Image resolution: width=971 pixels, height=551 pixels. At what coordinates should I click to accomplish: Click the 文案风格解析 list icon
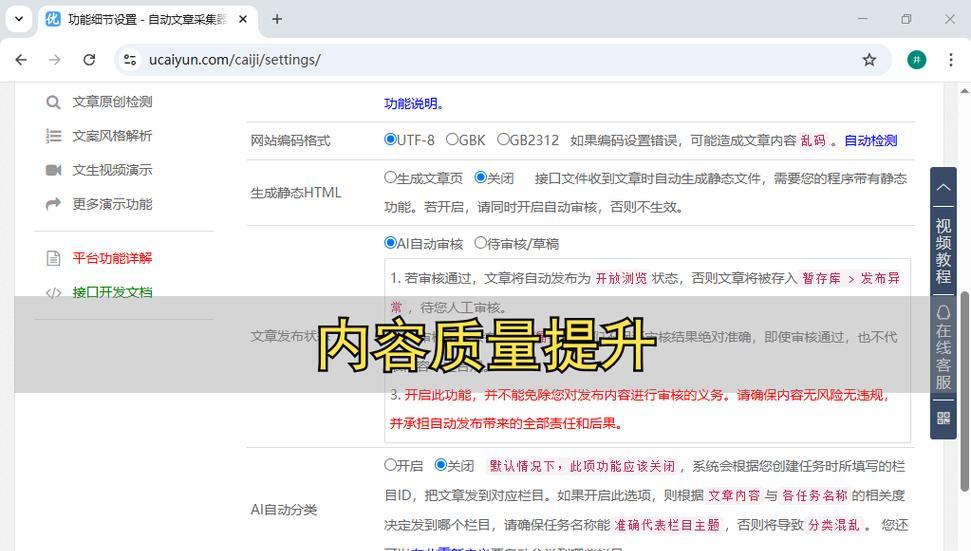(x=53, y=136)
